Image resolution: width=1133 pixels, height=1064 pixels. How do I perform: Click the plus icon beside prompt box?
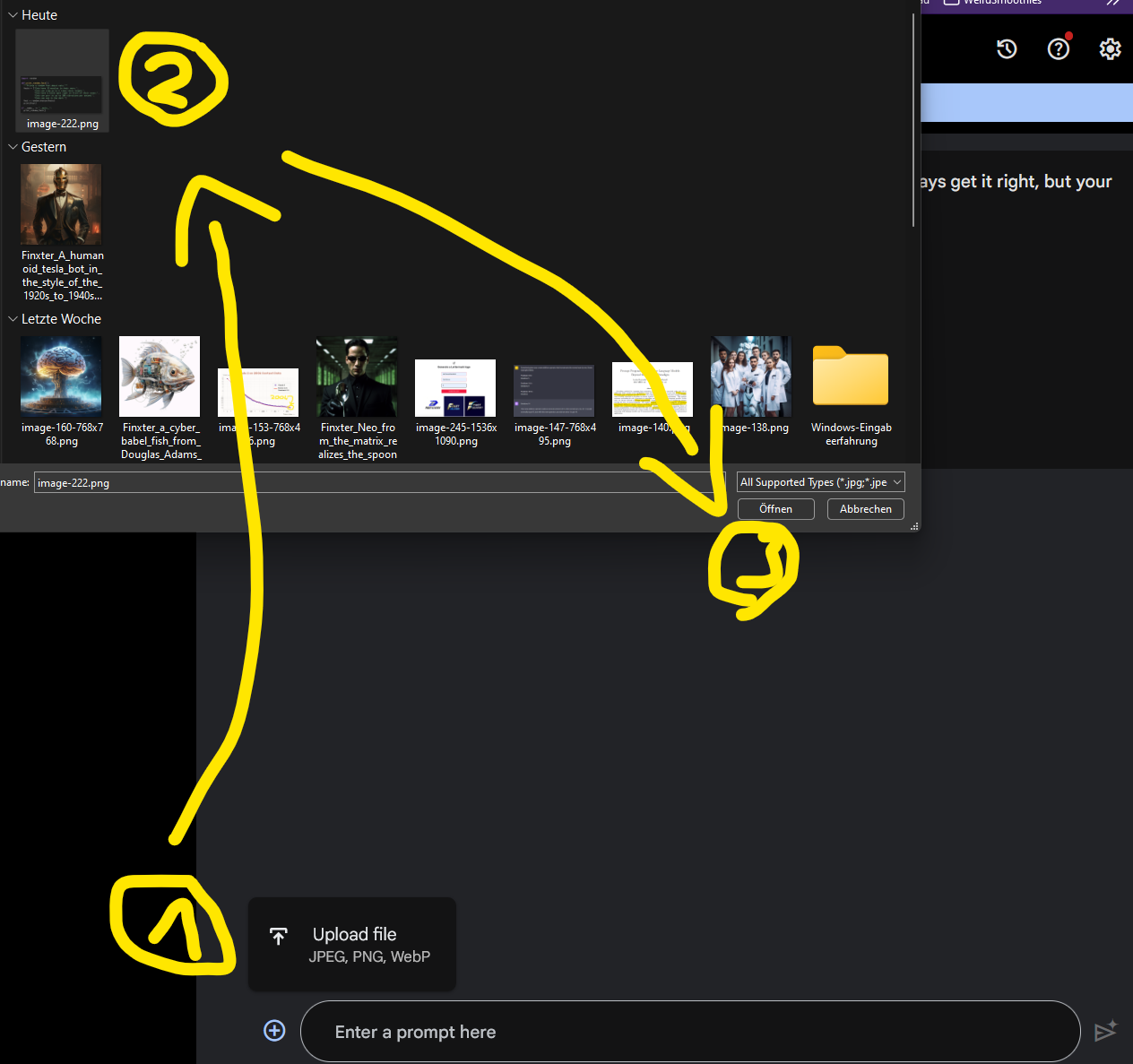(x=274, y=1031)
